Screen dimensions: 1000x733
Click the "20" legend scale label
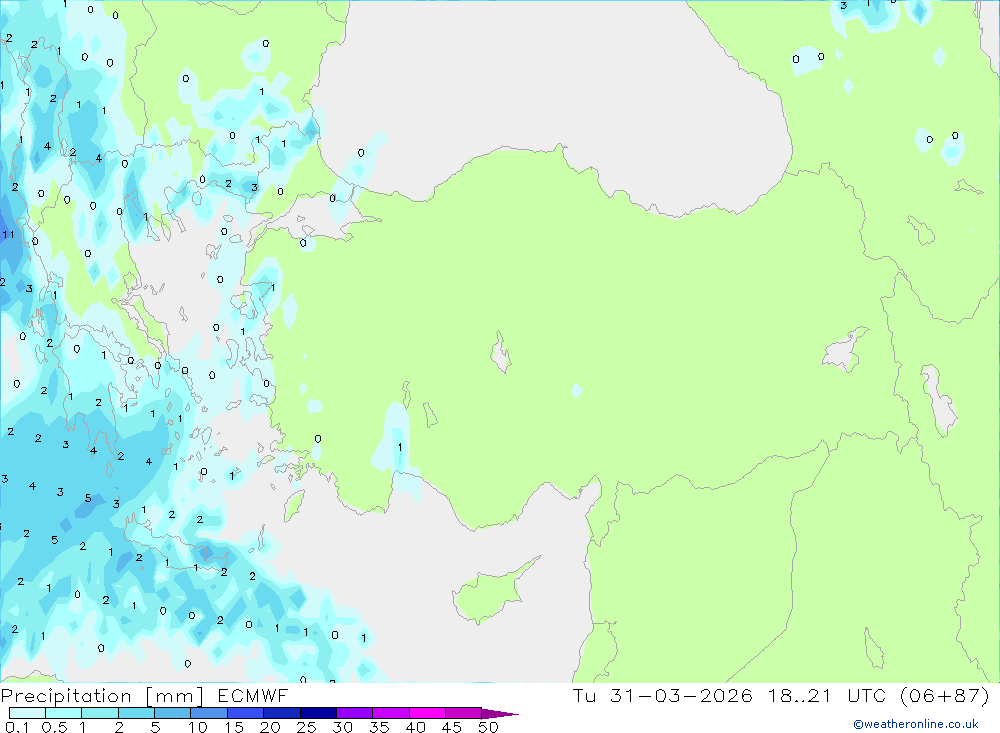click(x=270, y=727)
